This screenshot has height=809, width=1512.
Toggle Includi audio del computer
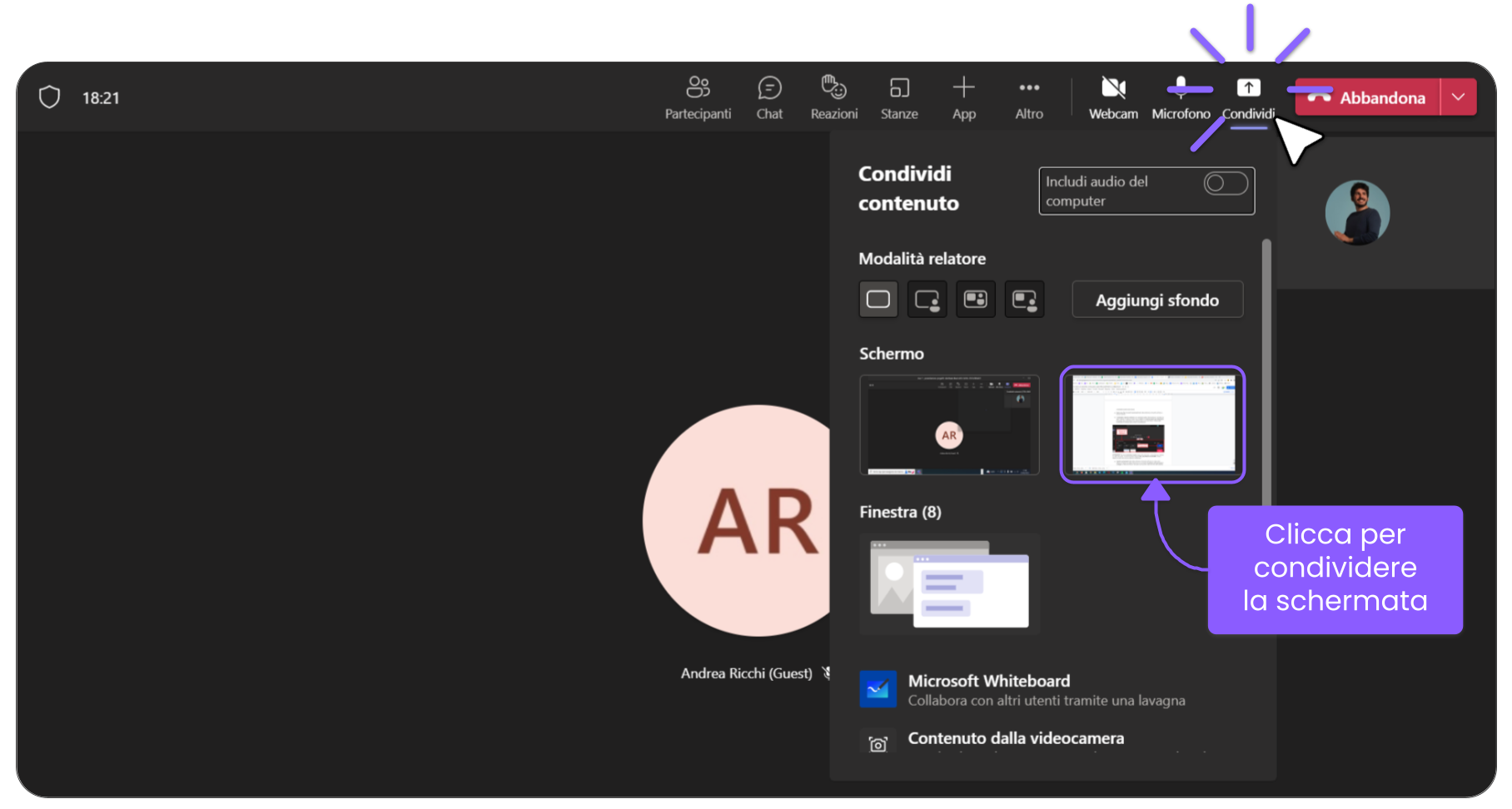pyautogui.click(x=1226, y=183)
